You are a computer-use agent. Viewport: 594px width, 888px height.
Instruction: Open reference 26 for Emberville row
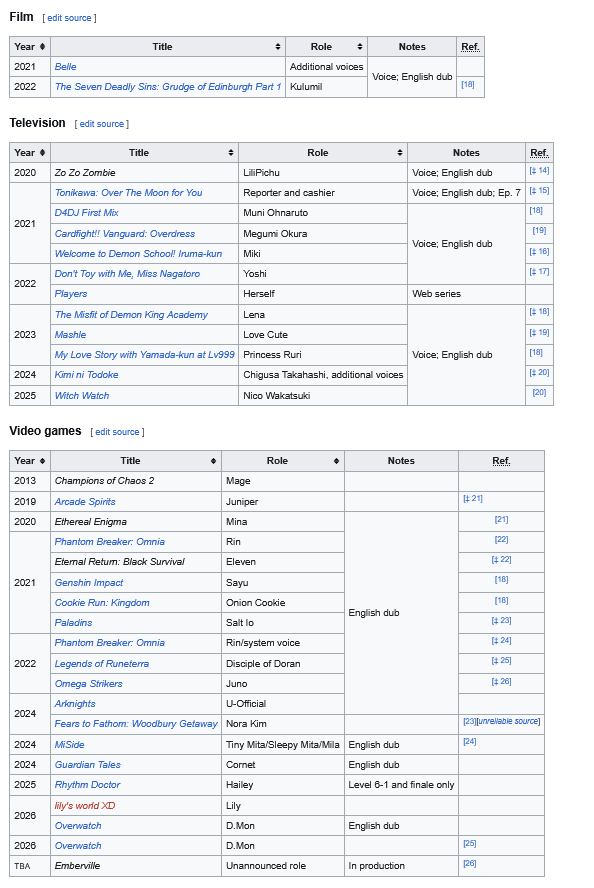pyautogui.click(x=469, y=863)
